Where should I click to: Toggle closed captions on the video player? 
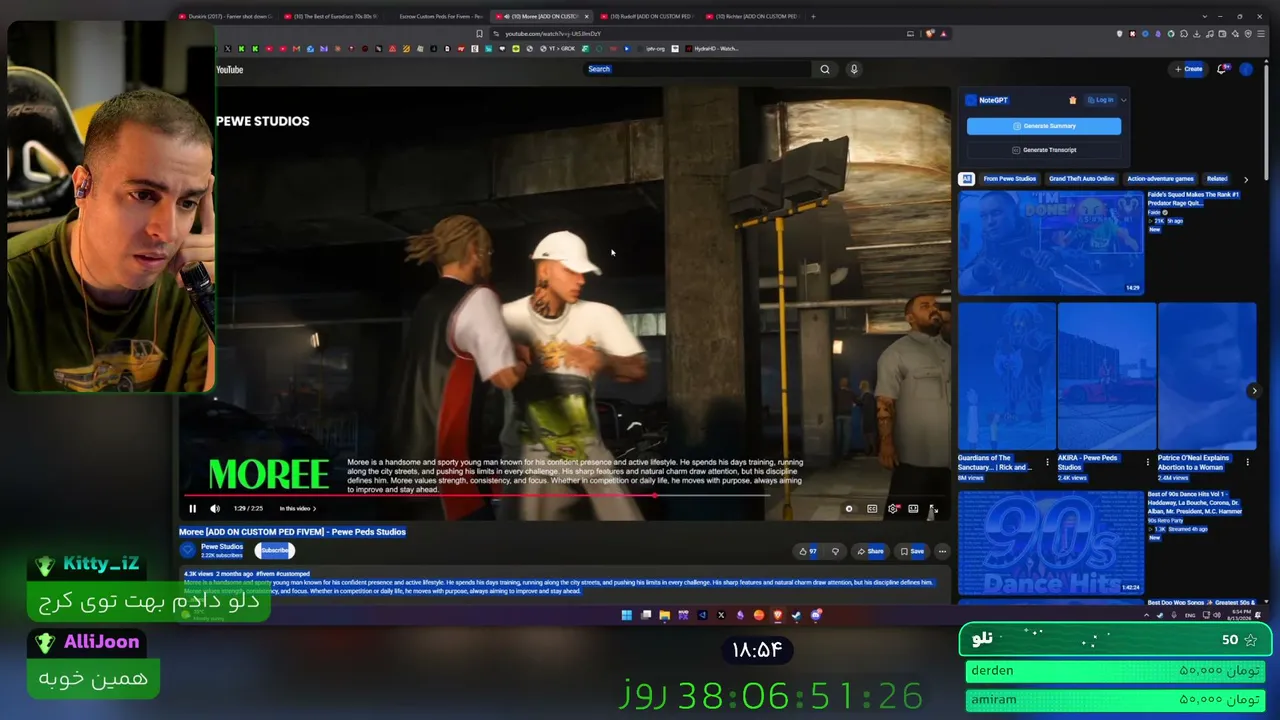tap(872, 509)
